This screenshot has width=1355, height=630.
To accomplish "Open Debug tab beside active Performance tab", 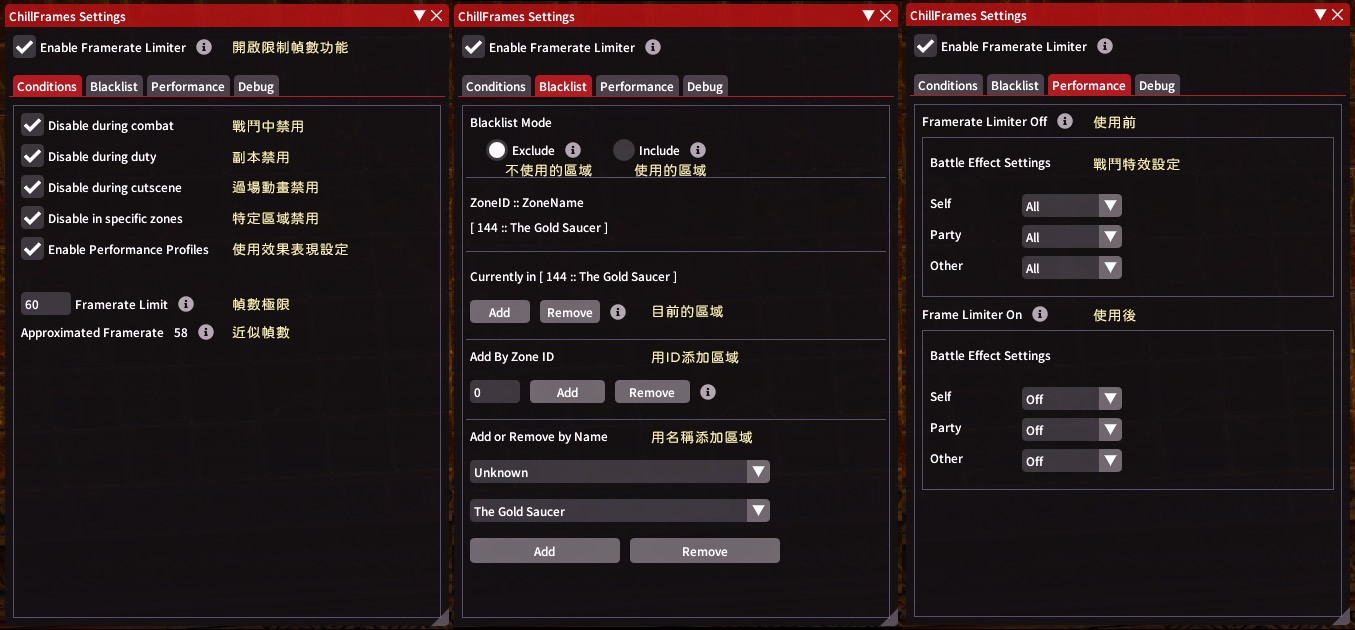I will pos(1157,85).
